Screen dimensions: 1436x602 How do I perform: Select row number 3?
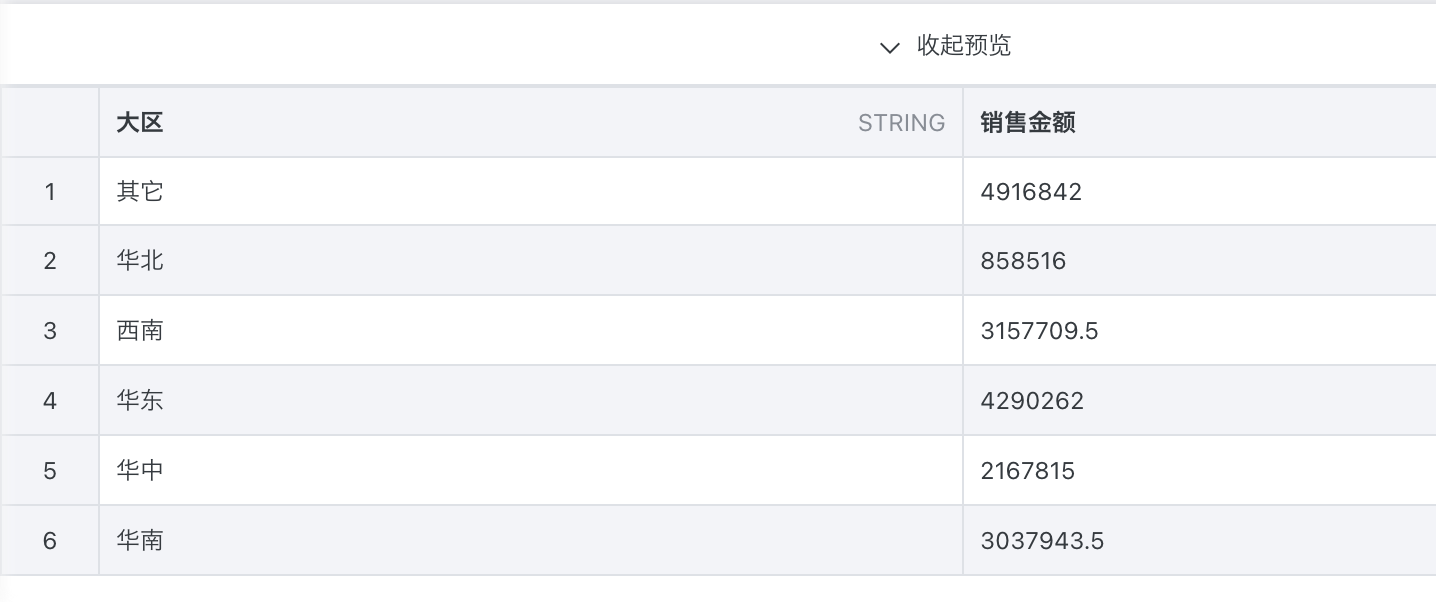pyautogui.click(x=50, y=330)
